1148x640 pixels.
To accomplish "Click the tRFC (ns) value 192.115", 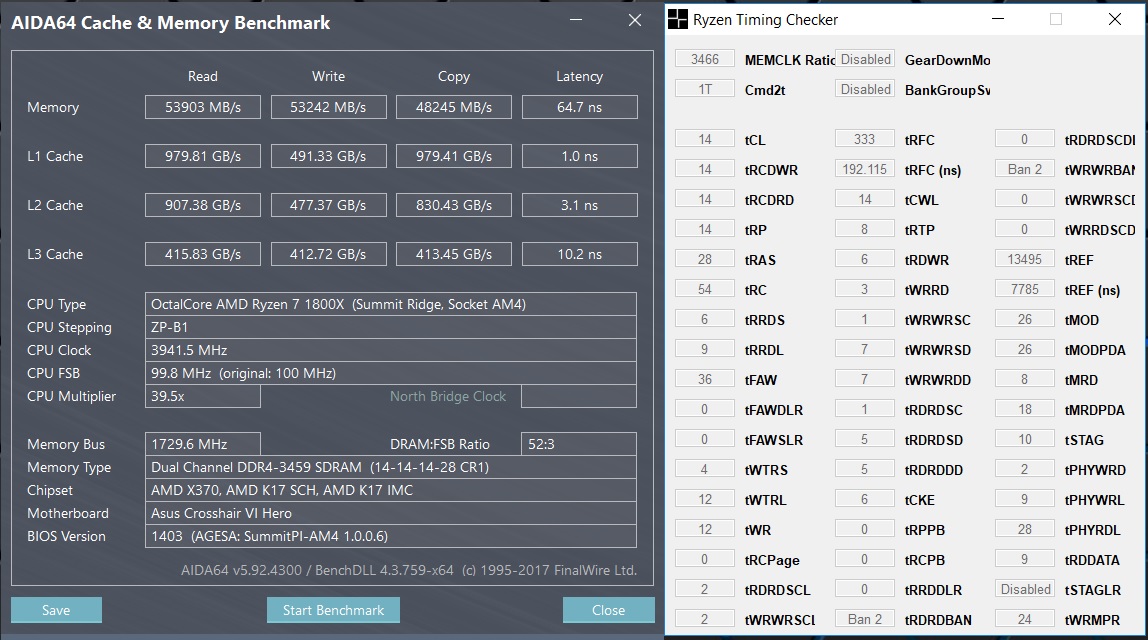I will click(865, 169).
